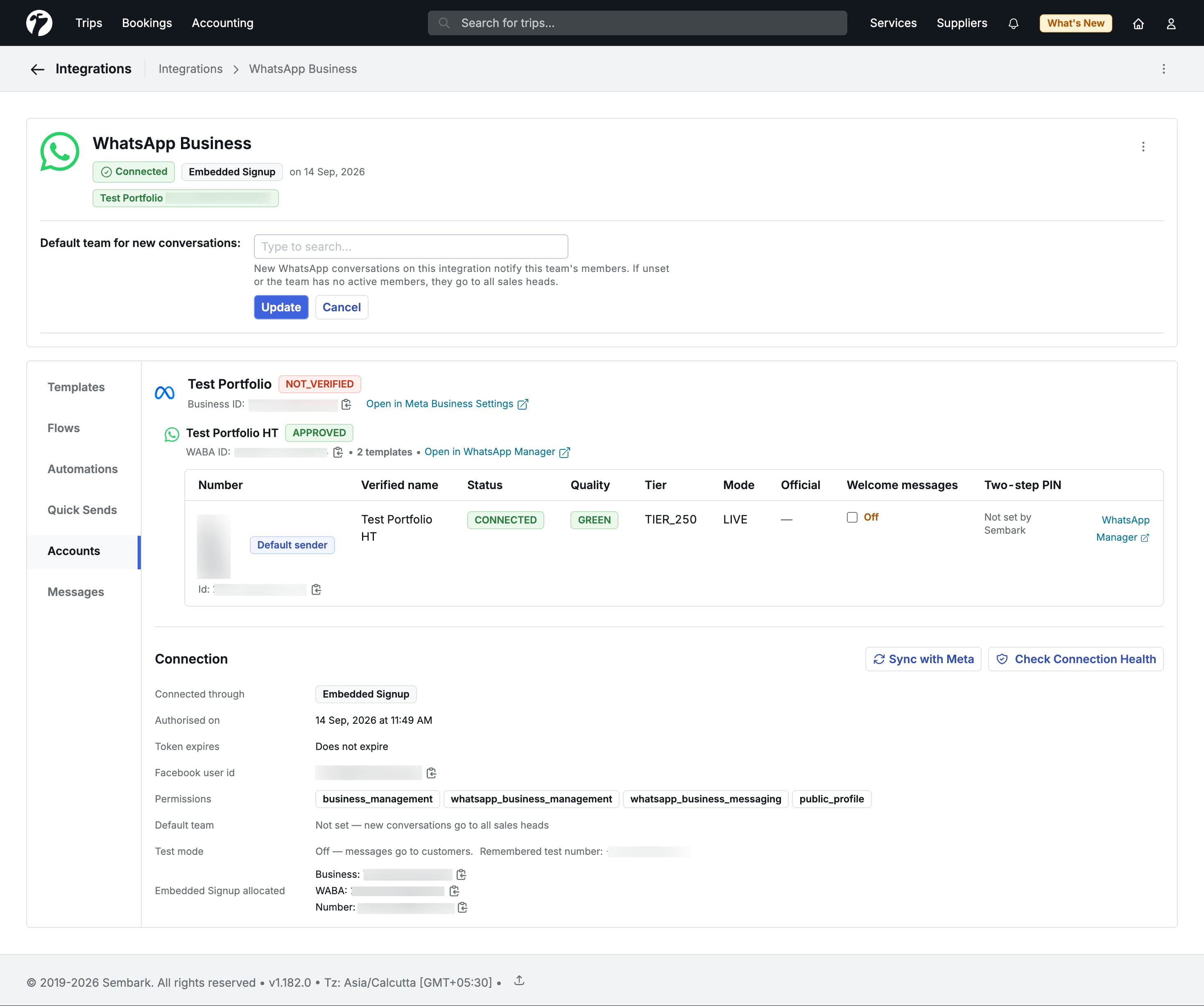Screen dimensions: 1204x1006
Task: Click the Integrations breadcrumb link
Action: pos(190,69)
